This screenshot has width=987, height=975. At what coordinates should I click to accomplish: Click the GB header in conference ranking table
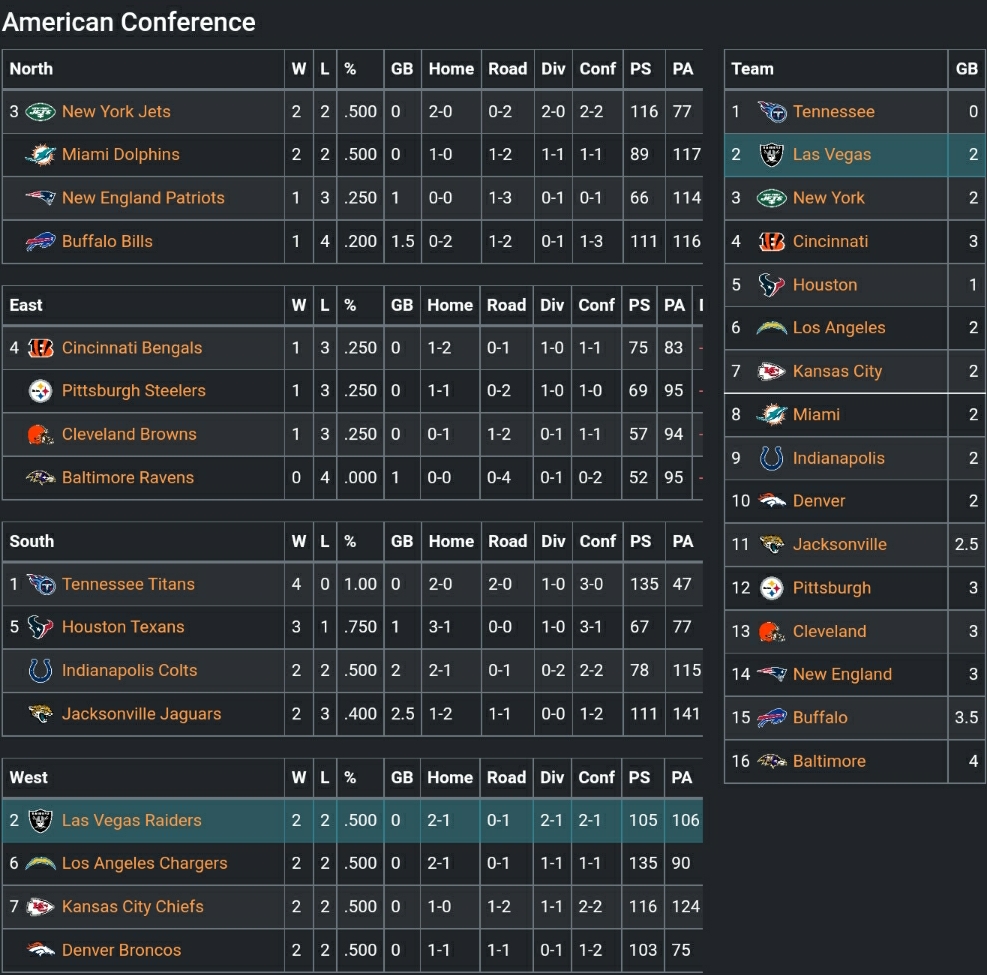pyautogui.click(x=966, y=69)
